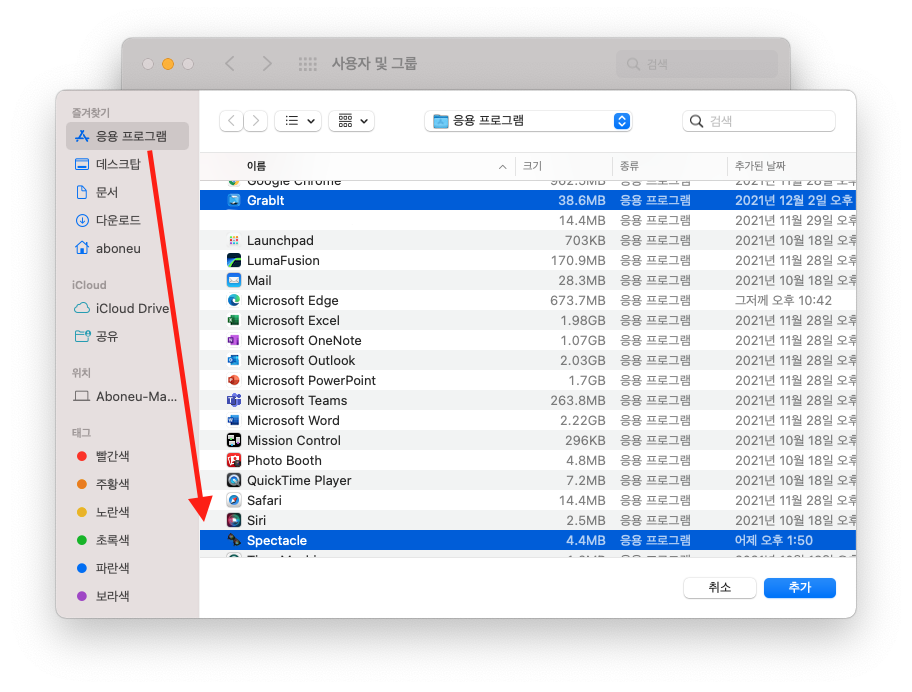This screenshot has width=912, height=692.
Task: Focus search field in 사용자 및 그룹 window
Action: coord(697,64)
